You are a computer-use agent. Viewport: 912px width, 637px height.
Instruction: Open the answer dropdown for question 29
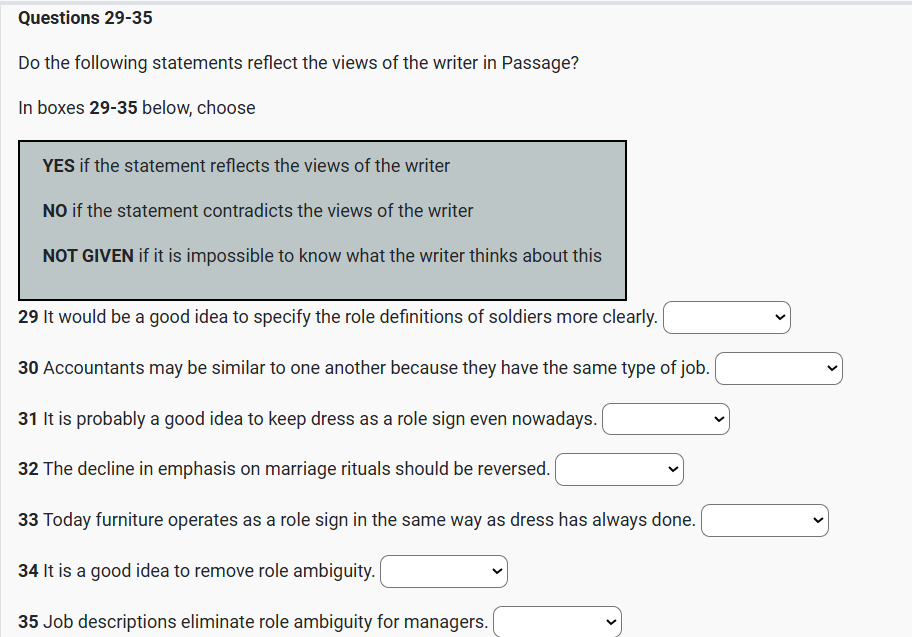coord(727,318)
